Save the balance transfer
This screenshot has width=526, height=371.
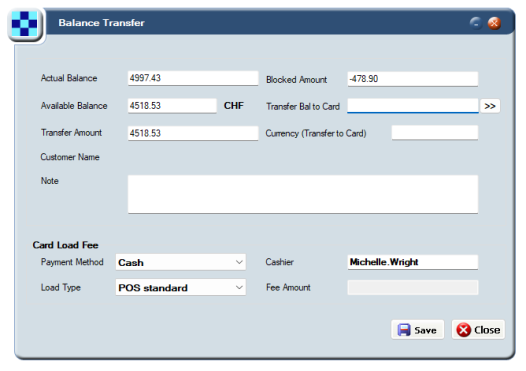click(418, 330)
